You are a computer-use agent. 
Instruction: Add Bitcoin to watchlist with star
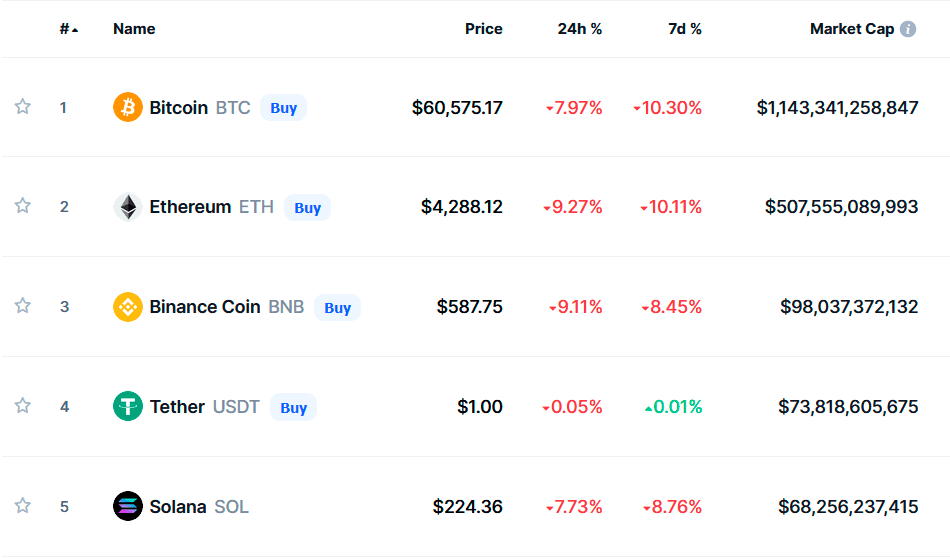click(x=23, y=107)
